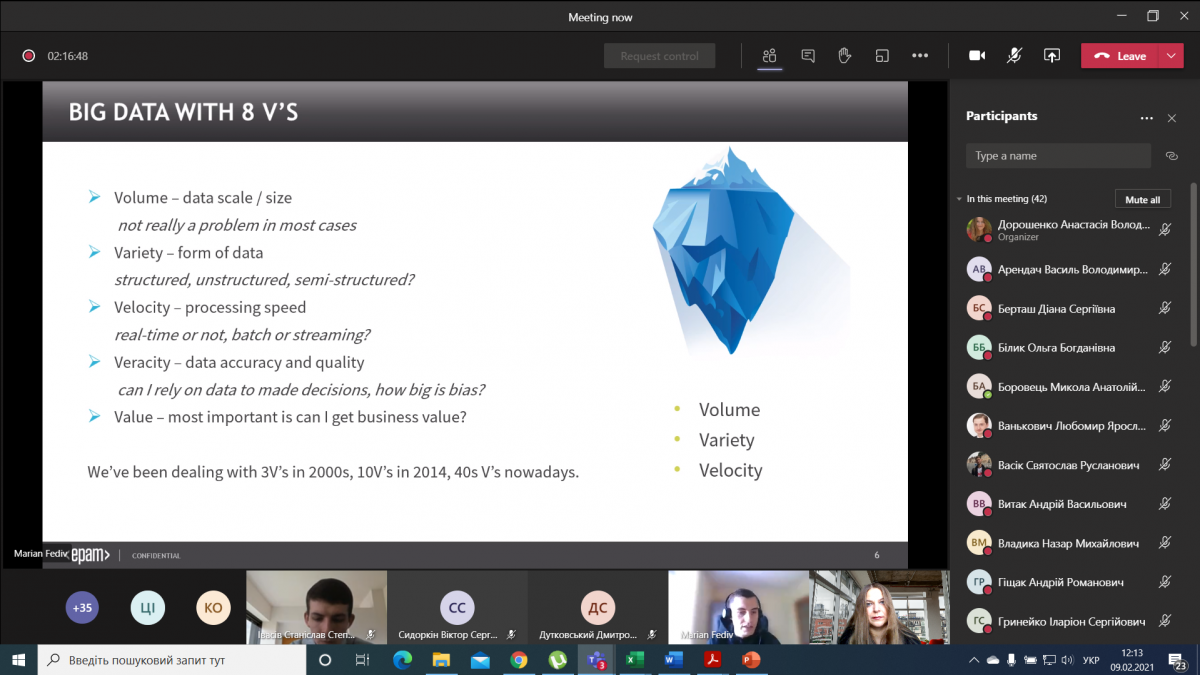Open Participants panel more options

[x=1146, y=118]
